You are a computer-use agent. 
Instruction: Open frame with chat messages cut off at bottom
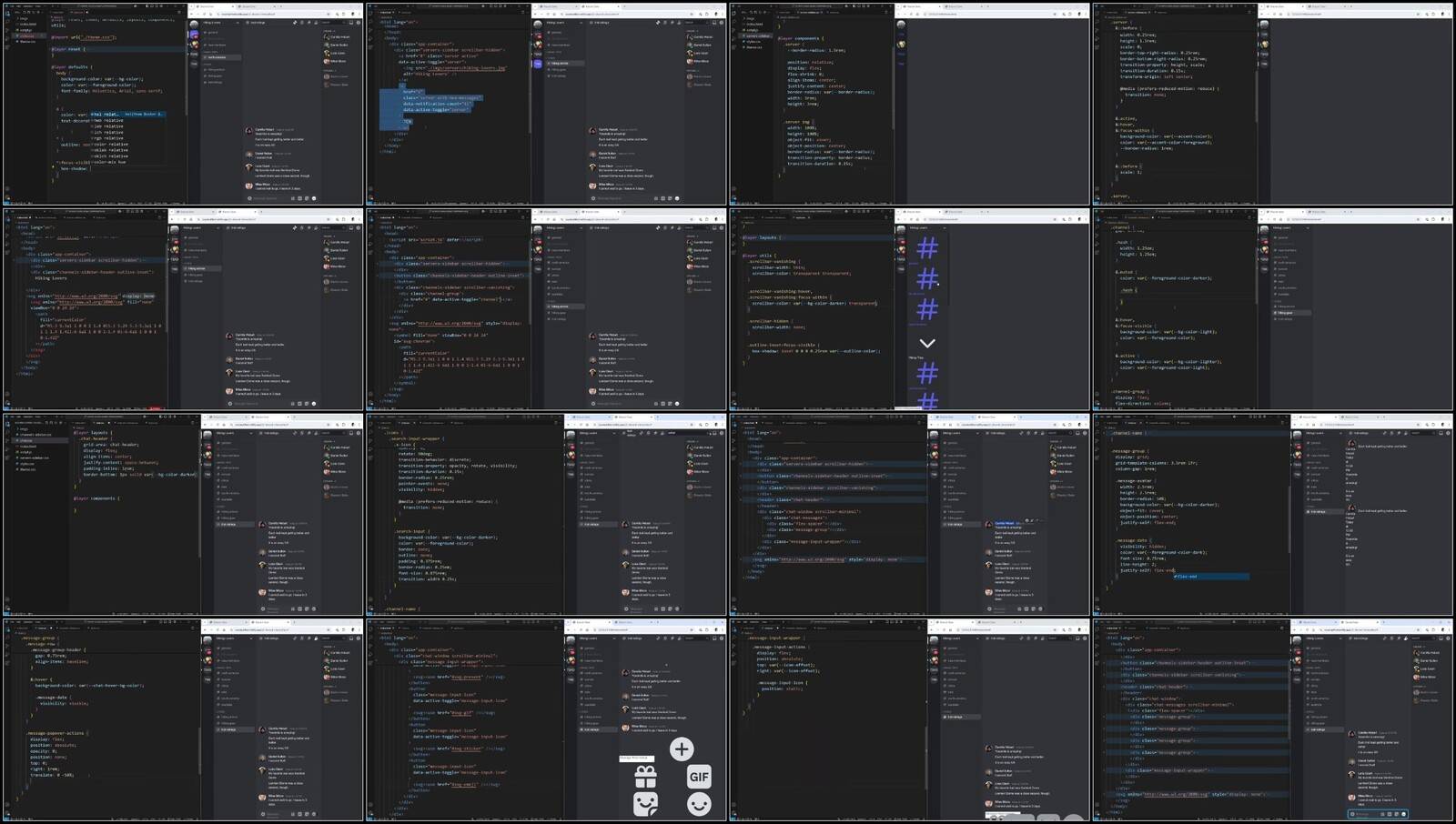(x=910, y=719)
